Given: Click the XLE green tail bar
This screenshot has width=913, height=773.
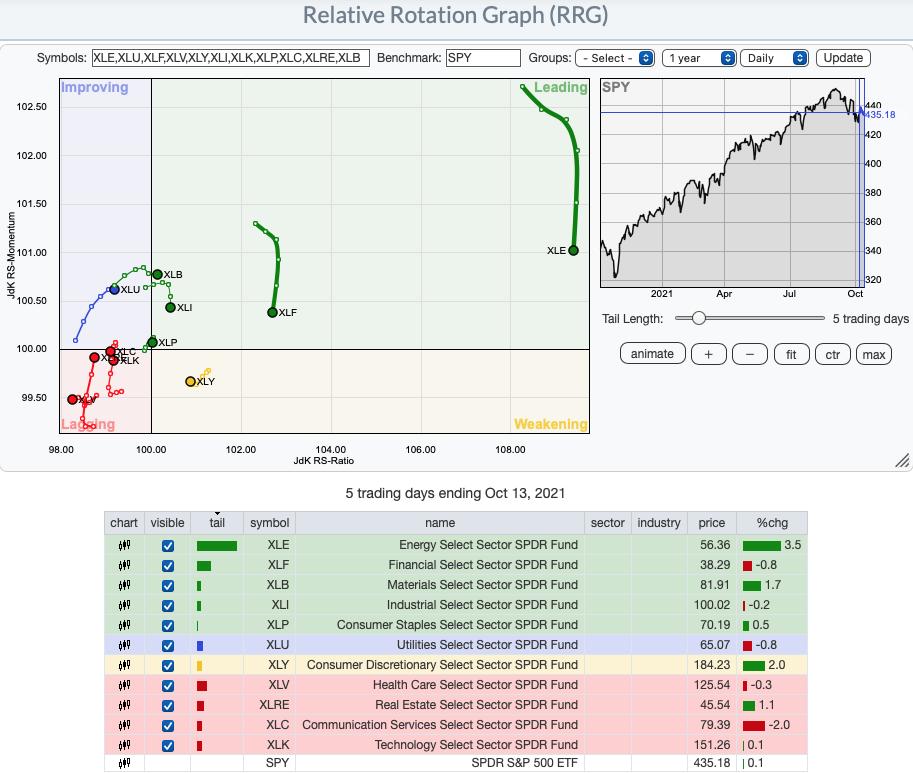Looking at the screenshot, I should 217,545.
